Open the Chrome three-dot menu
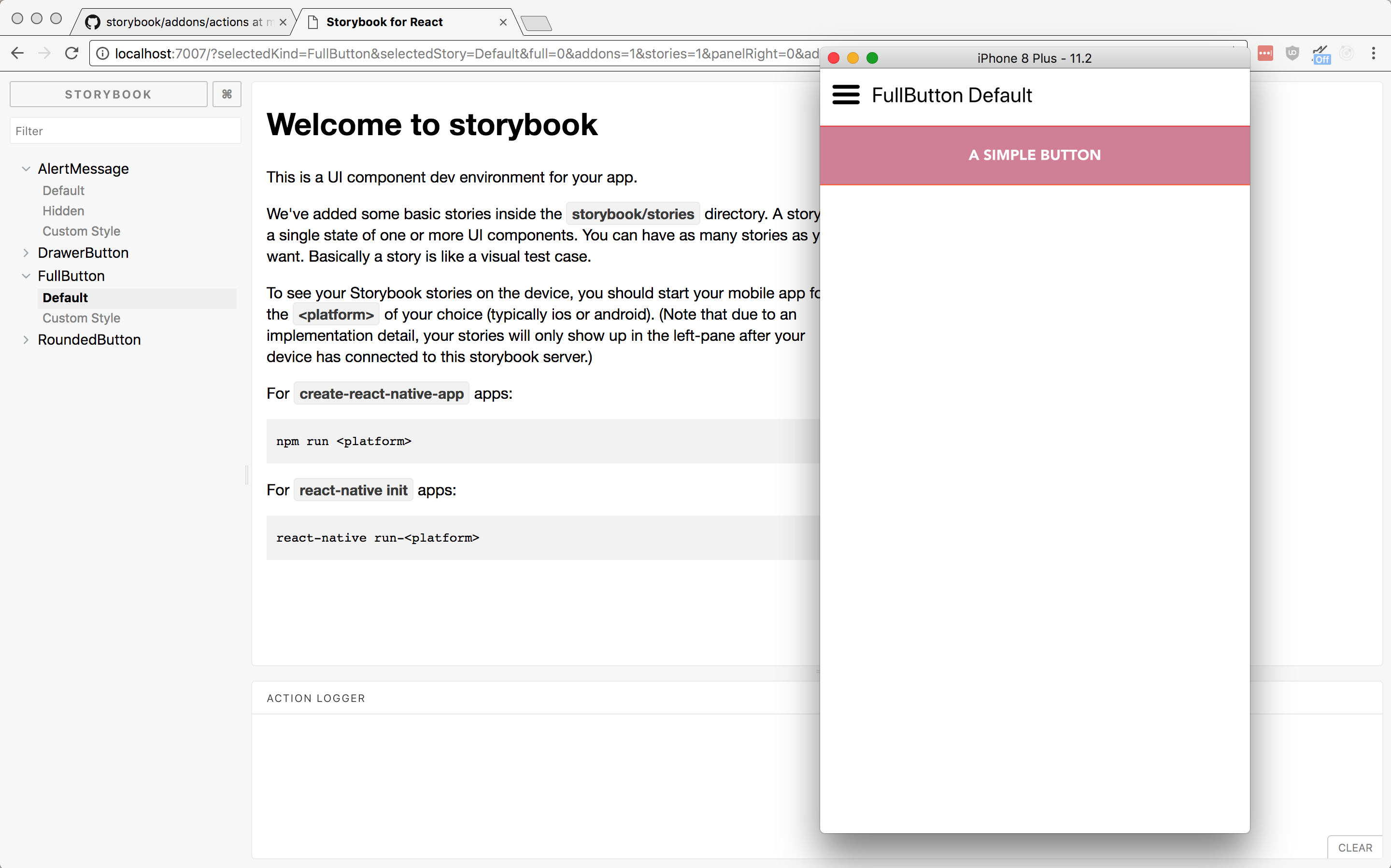This screenshot has height=868, width=1391. coord(1373,54)
